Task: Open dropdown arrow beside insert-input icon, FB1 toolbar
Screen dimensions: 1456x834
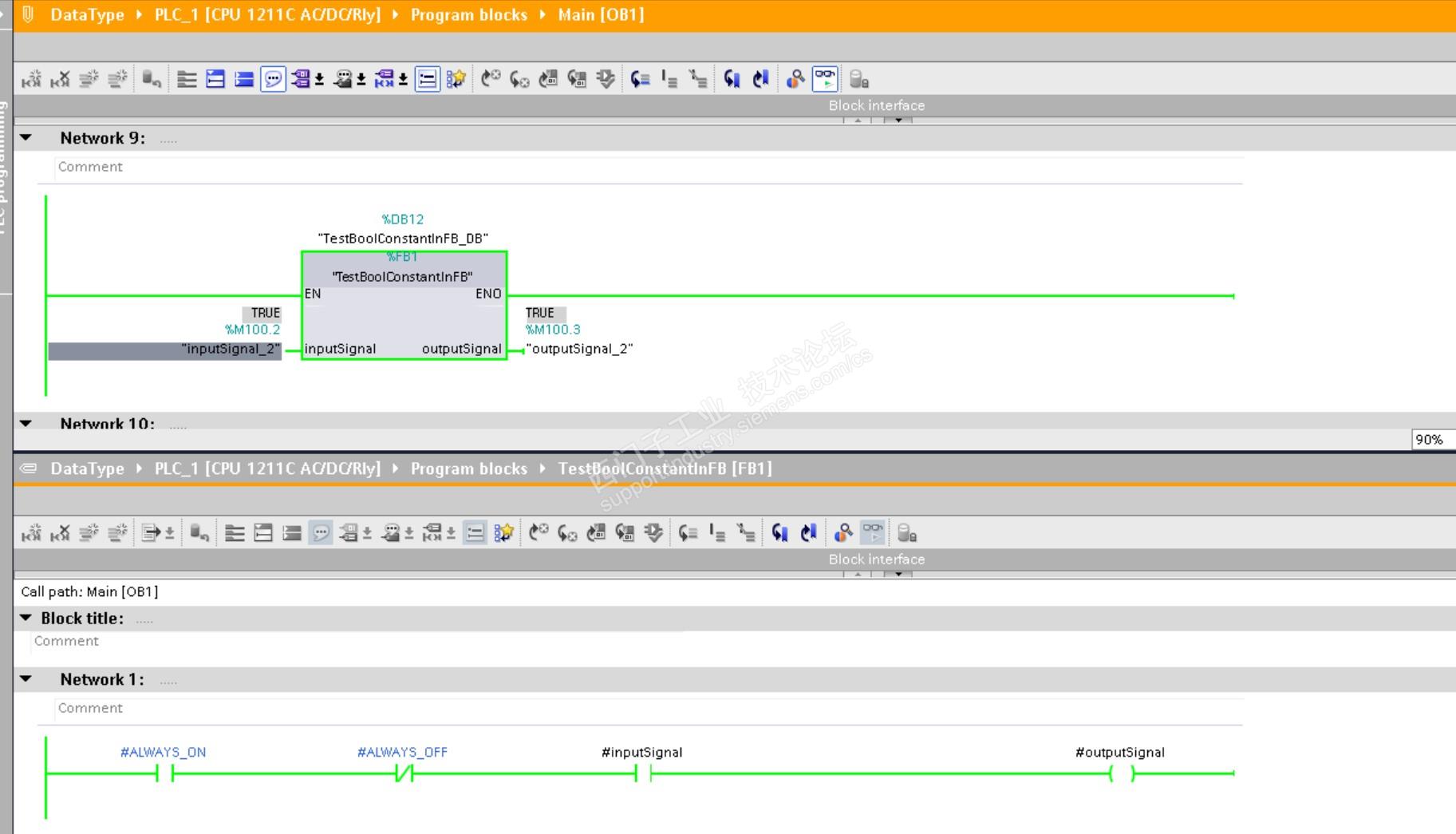Action: tap(169, 534)
